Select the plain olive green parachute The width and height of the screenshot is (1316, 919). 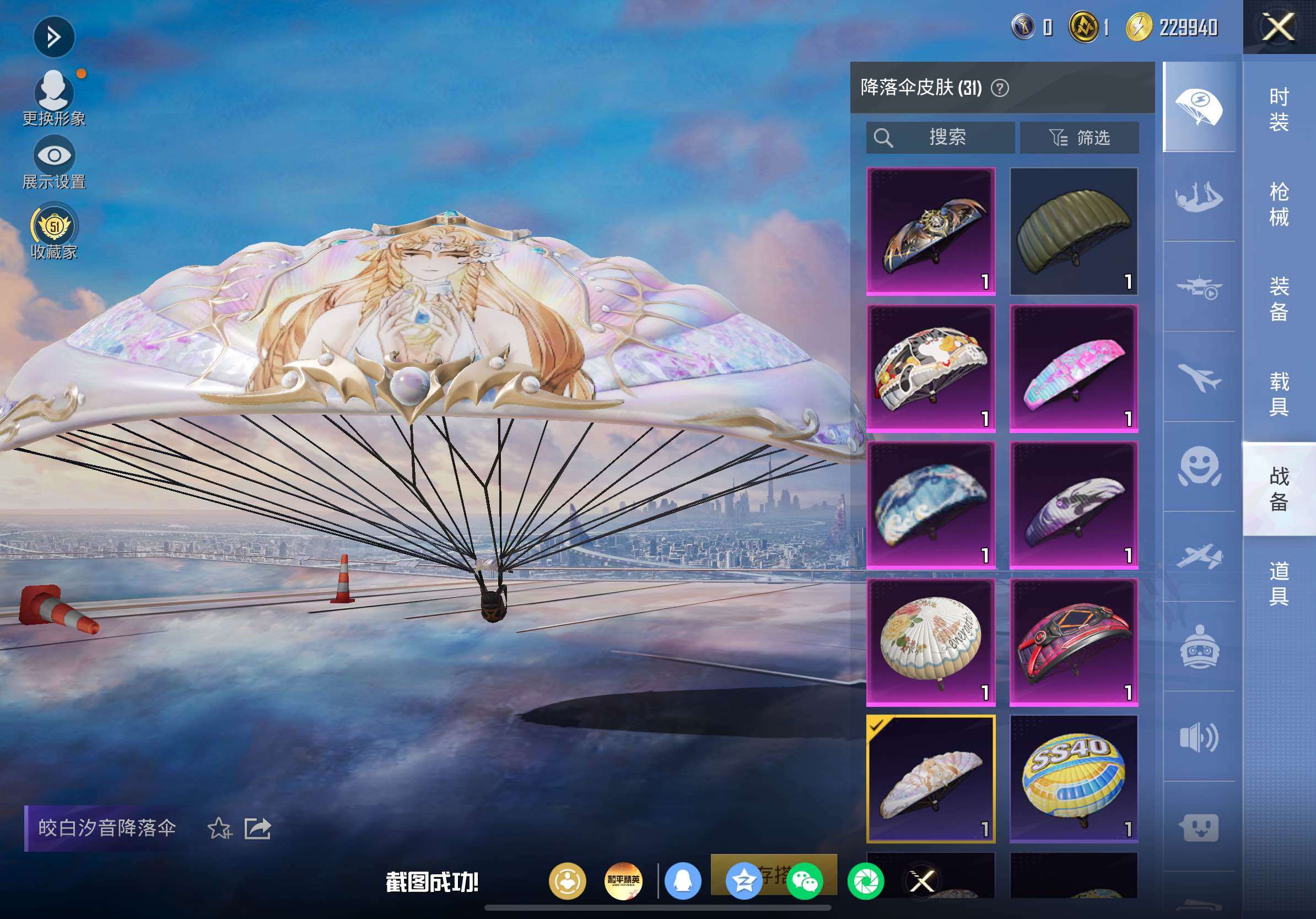[1074, 231]
